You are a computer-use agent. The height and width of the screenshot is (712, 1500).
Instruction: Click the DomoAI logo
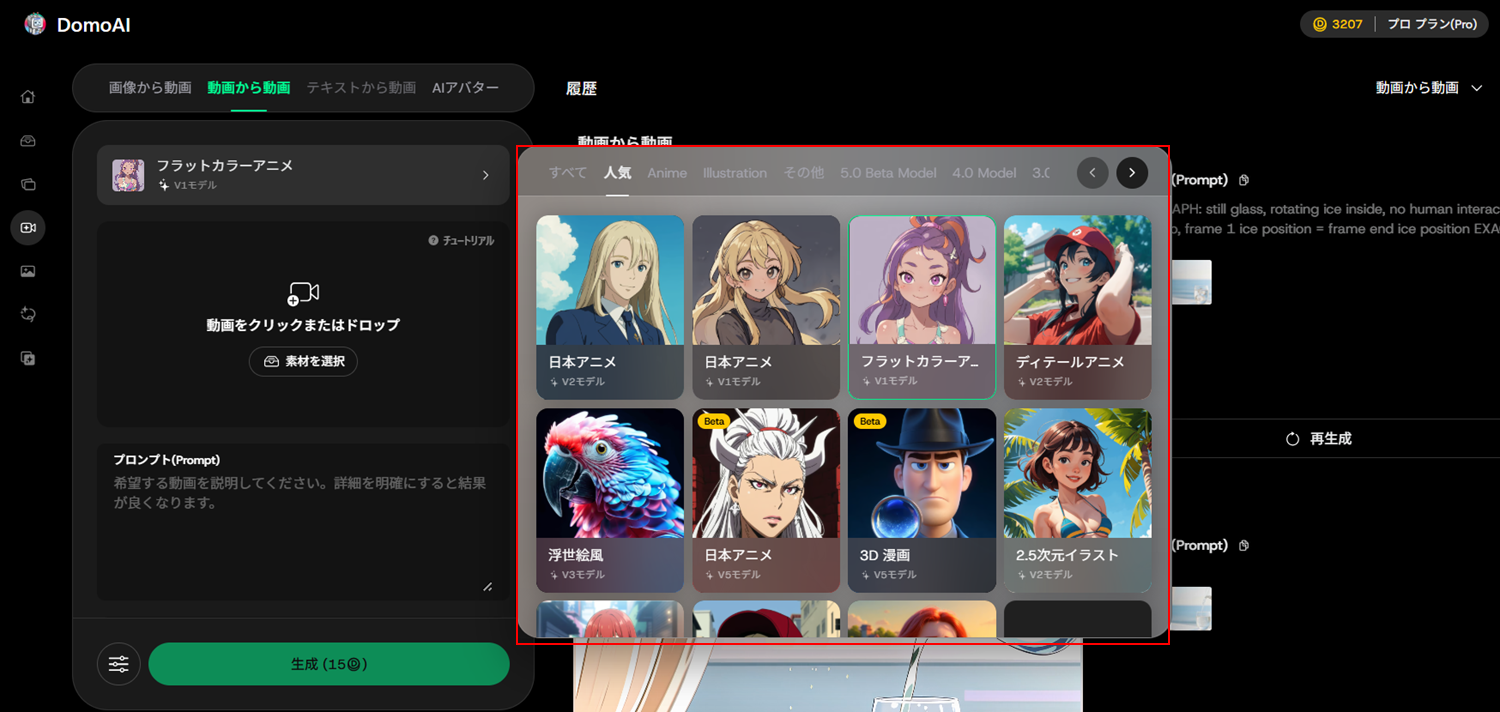pos(78,25)
